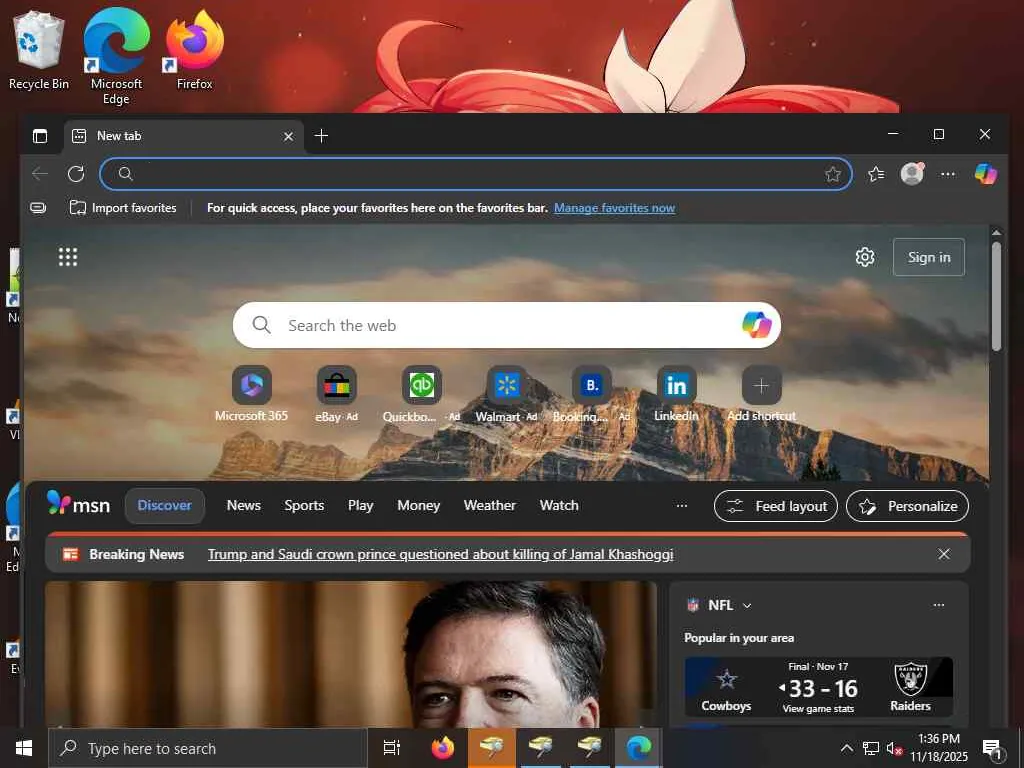Open the Recycle Bin desktop icon

(39, 51)
